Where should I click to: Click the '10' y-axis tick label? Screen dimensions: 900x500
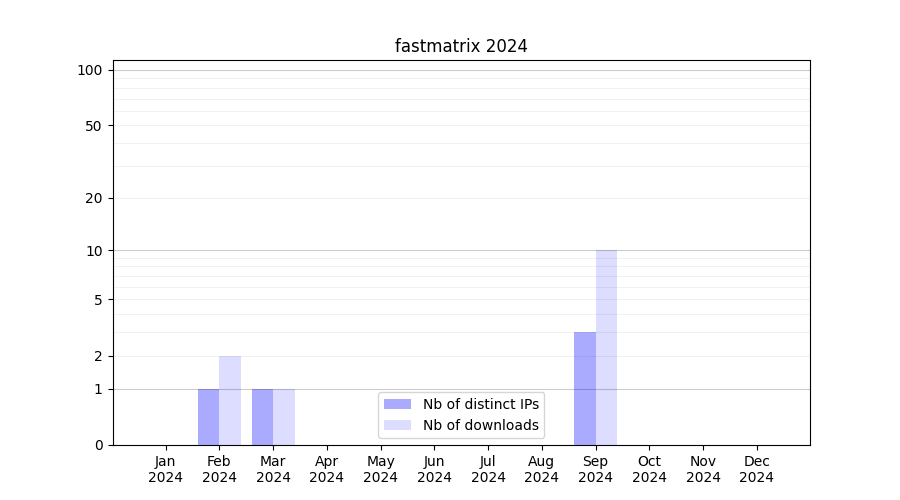(94, 251)
